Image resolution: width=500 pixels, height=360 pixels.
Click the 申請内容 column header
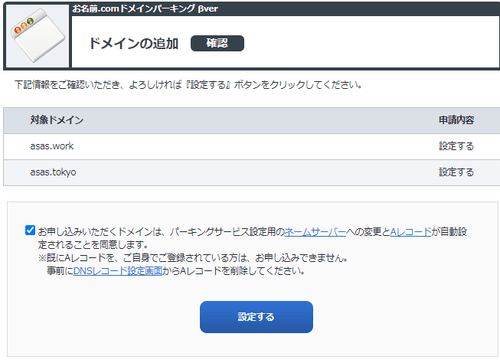pyautogui.click(x=456, y=120)
